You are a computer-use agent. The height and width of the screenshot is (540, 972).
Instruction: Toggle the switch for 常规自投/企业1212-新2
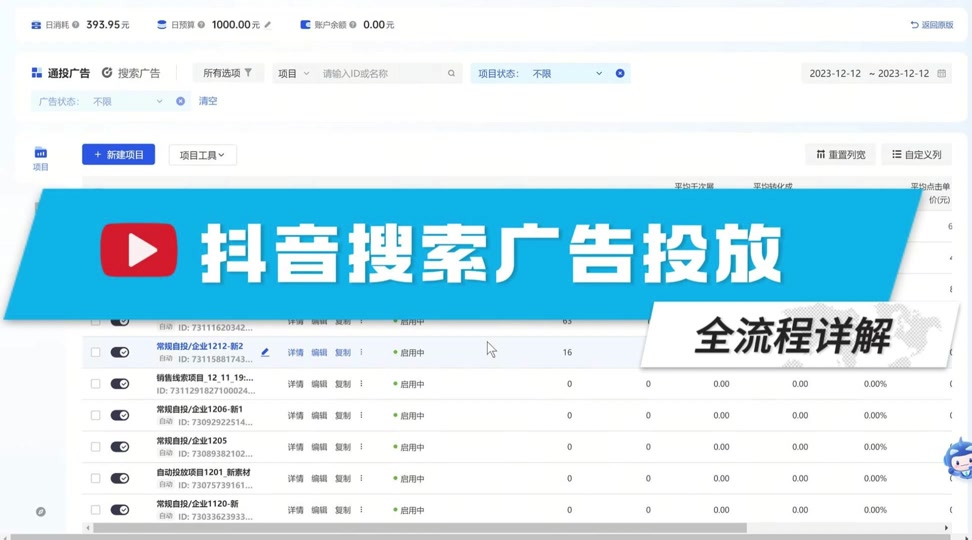[120, 352]
